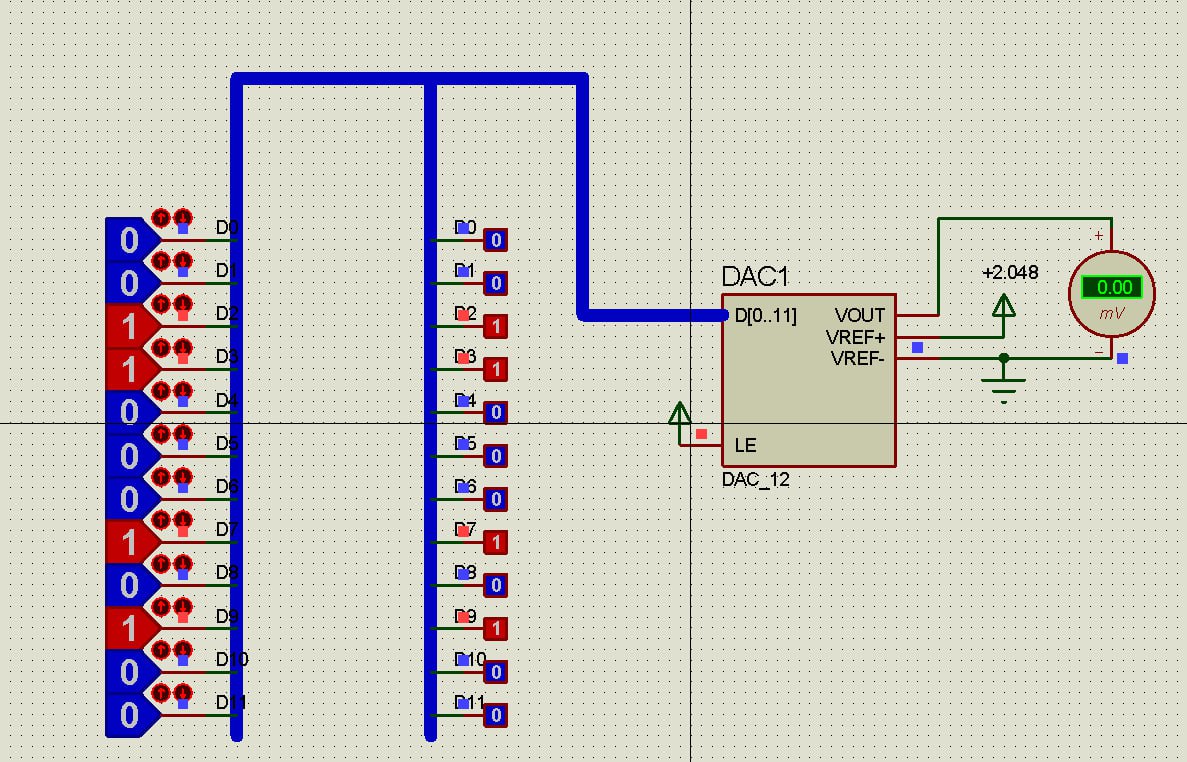Click the up arrow on the D0 logic state
1187x762 pixels.
pyautogui.click(x=160, y=218)
